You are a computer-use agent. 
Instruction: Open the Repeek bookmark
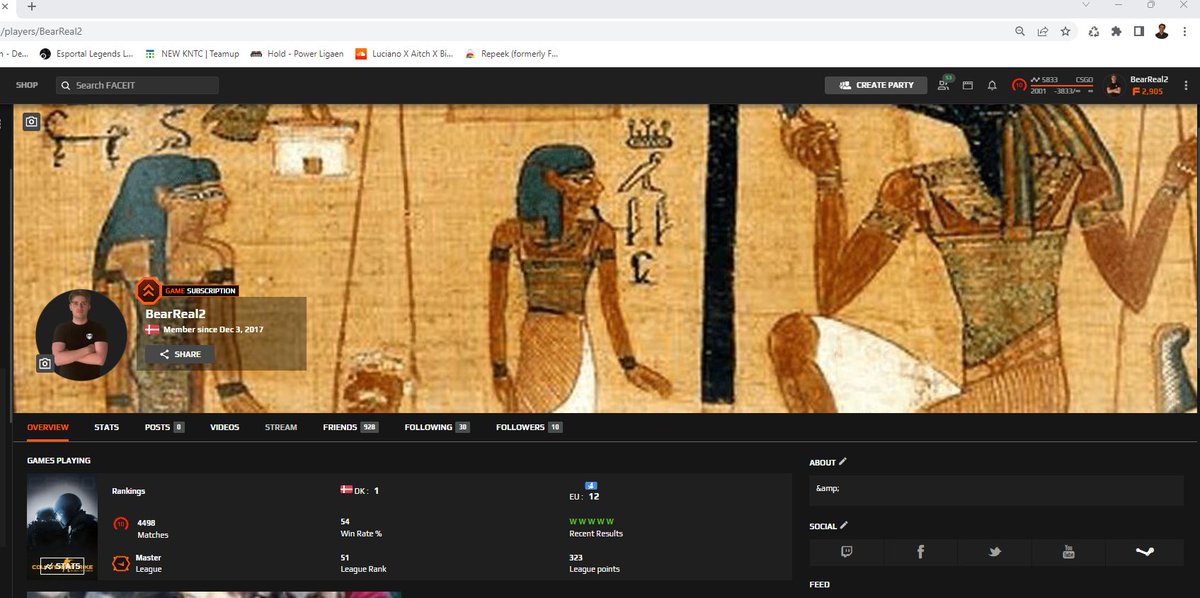(x=512, y=54)
